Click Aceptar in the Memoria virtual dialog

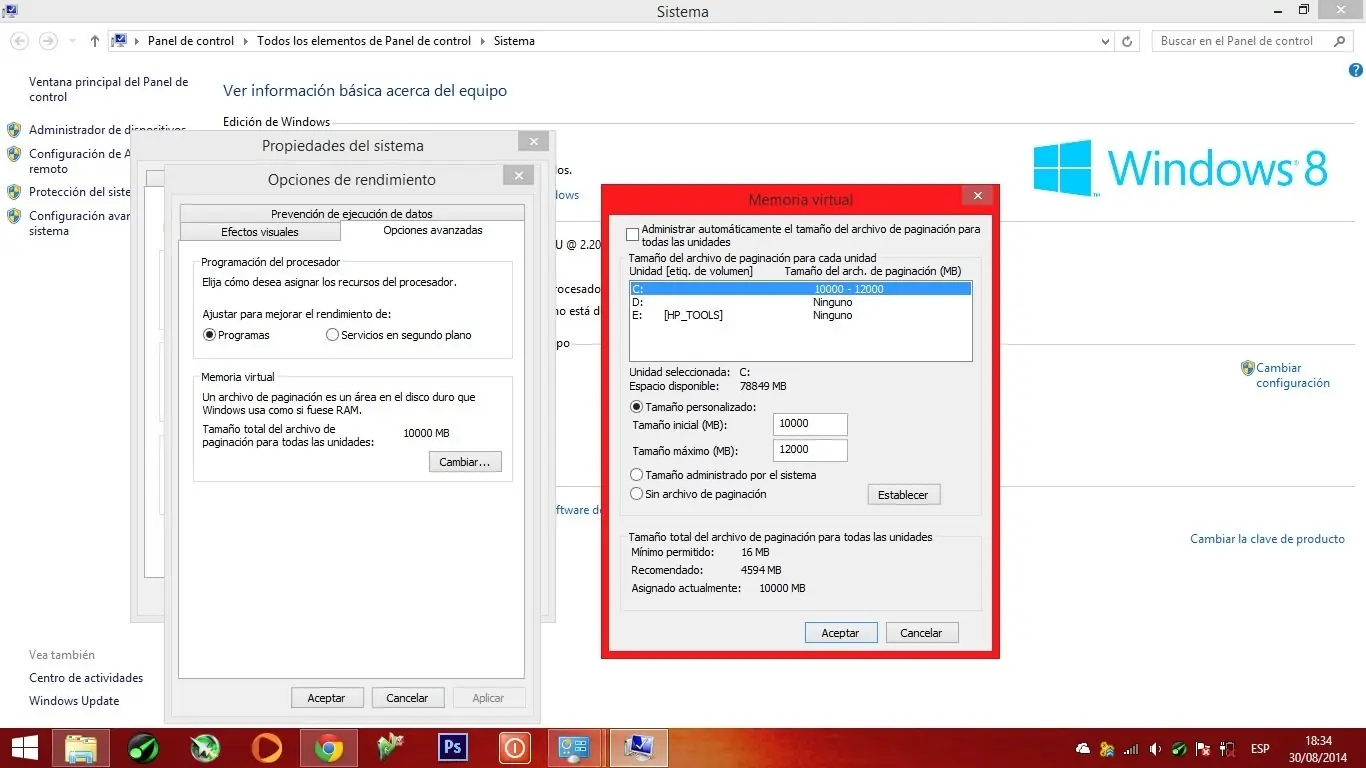click(841, 633)
